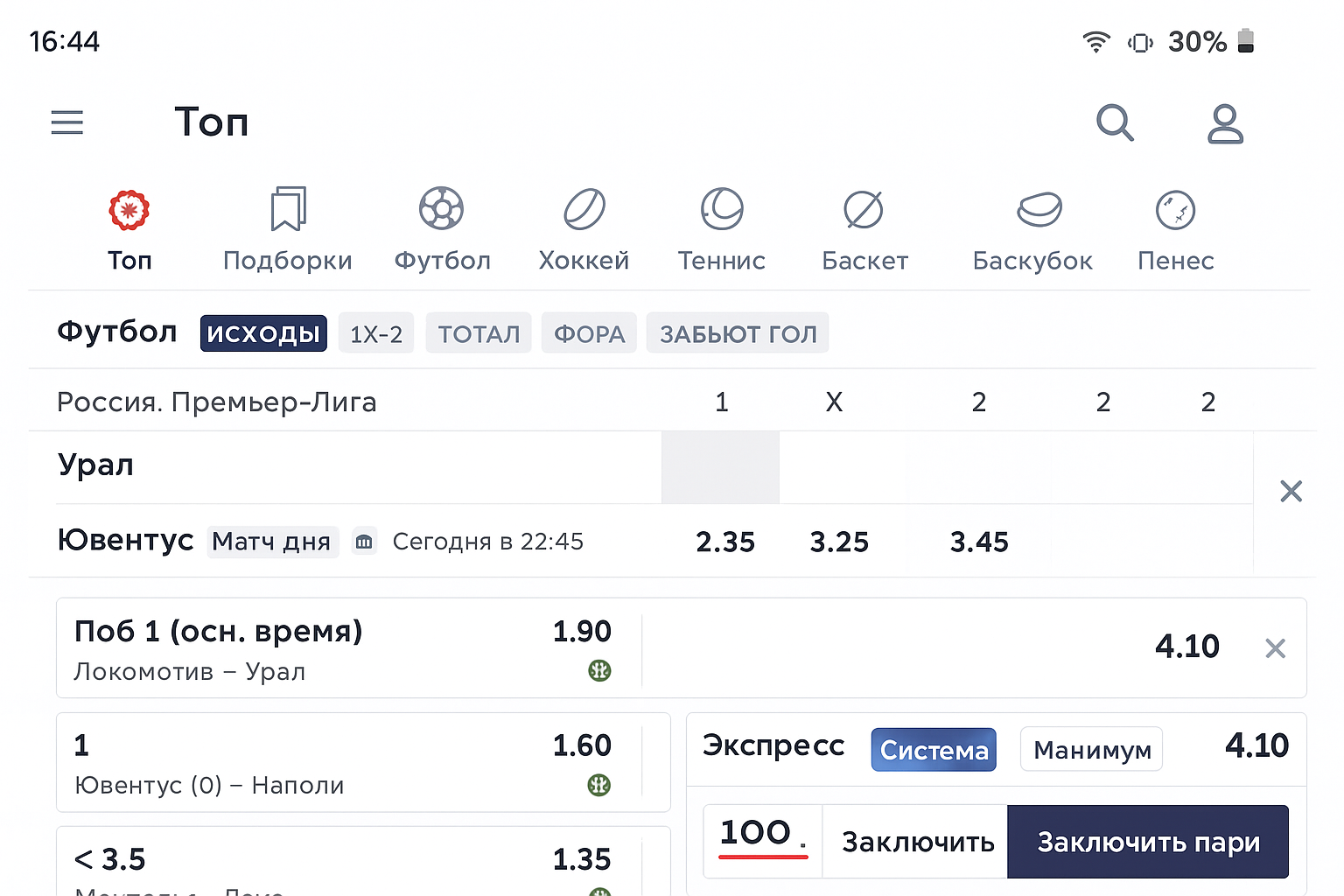Image resolution: width=1344 pixels, height=896 pixels.
Task: Choose the Система bet type
Action: click(934, 750)
